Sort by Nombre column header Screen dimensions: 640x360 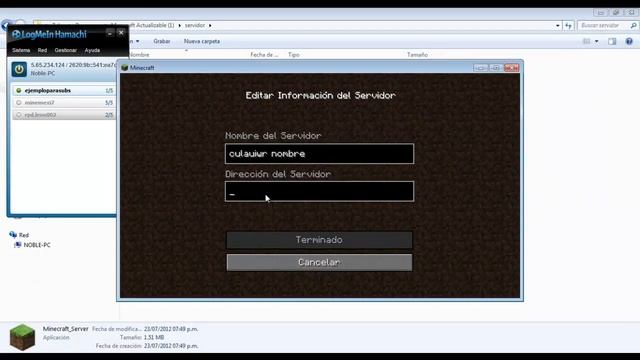tap(140, 55)
